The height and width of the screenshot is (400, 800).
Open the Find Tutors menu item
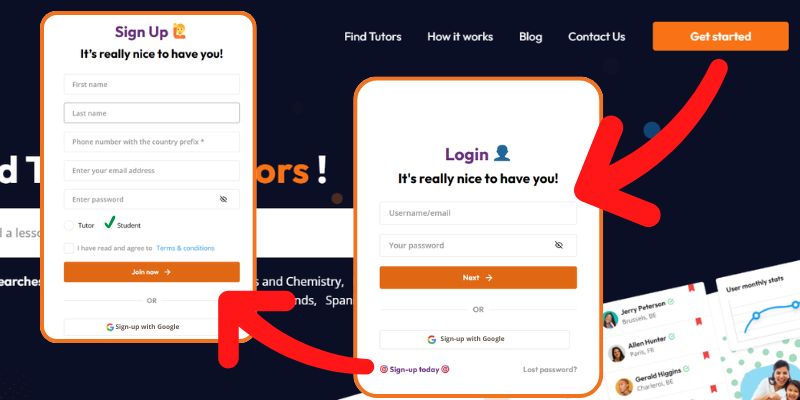[x=372, y=37]
